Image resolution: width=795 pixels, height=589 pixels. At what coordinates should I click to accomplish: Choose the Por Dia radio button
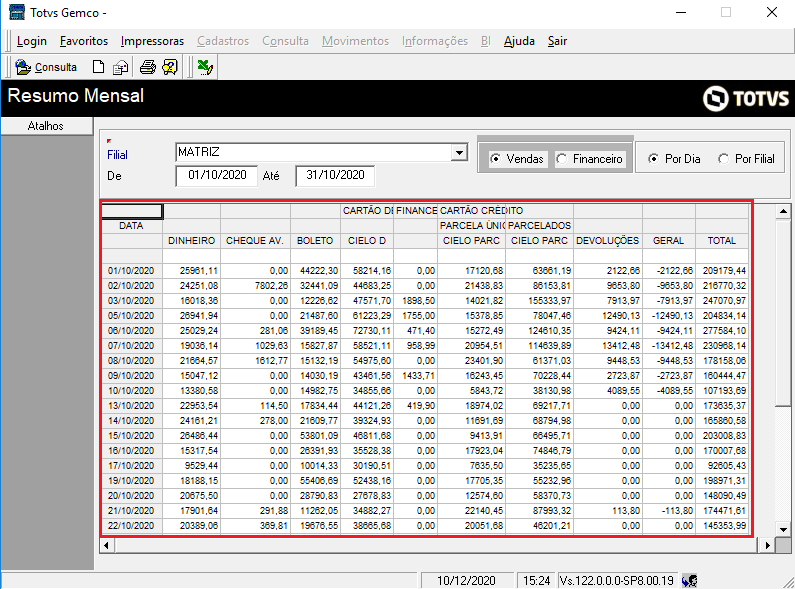tap(674, 159)
